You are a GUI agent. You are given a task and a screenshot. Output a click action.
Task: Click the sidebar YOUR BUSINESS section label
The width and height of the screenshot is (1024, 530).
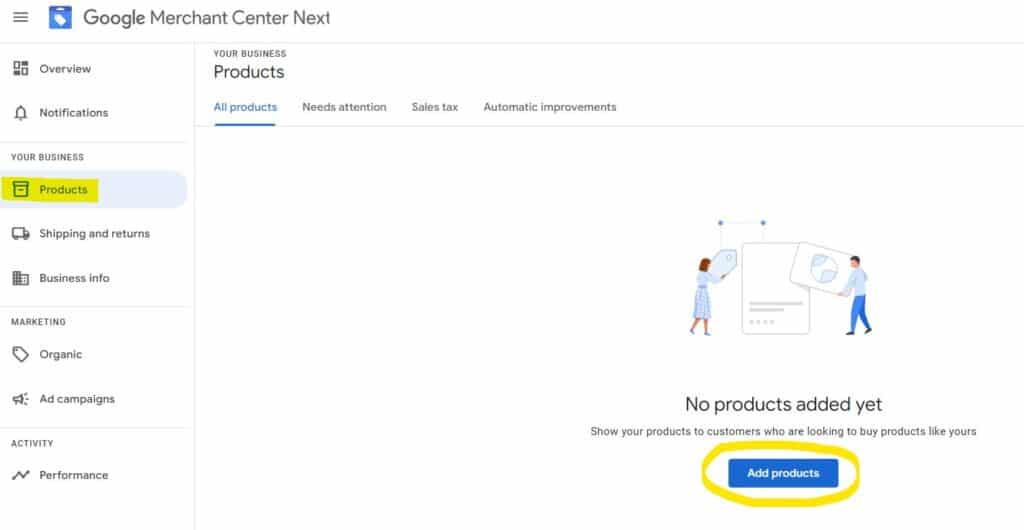[x=48, y=157]
